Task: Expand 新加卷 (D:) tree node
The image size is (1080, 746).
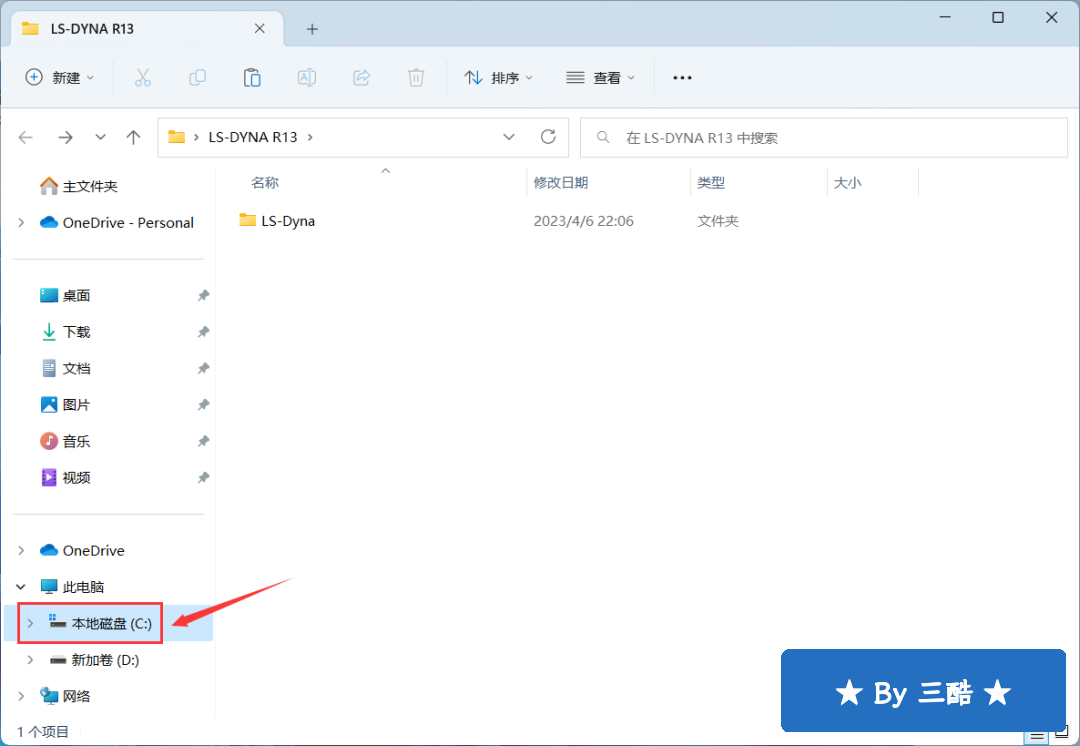Action: point(30,660)
